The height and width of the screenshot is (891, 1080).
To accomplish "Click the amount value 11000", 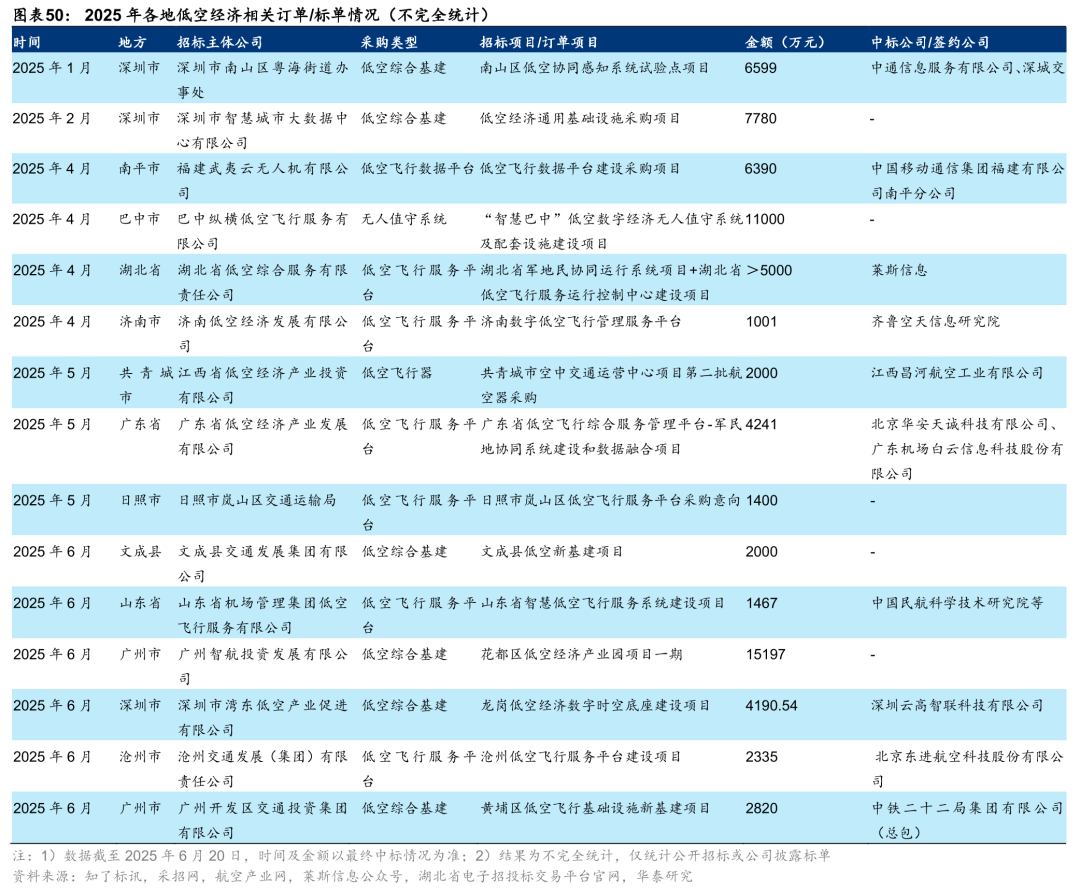I will coord(765,219).
